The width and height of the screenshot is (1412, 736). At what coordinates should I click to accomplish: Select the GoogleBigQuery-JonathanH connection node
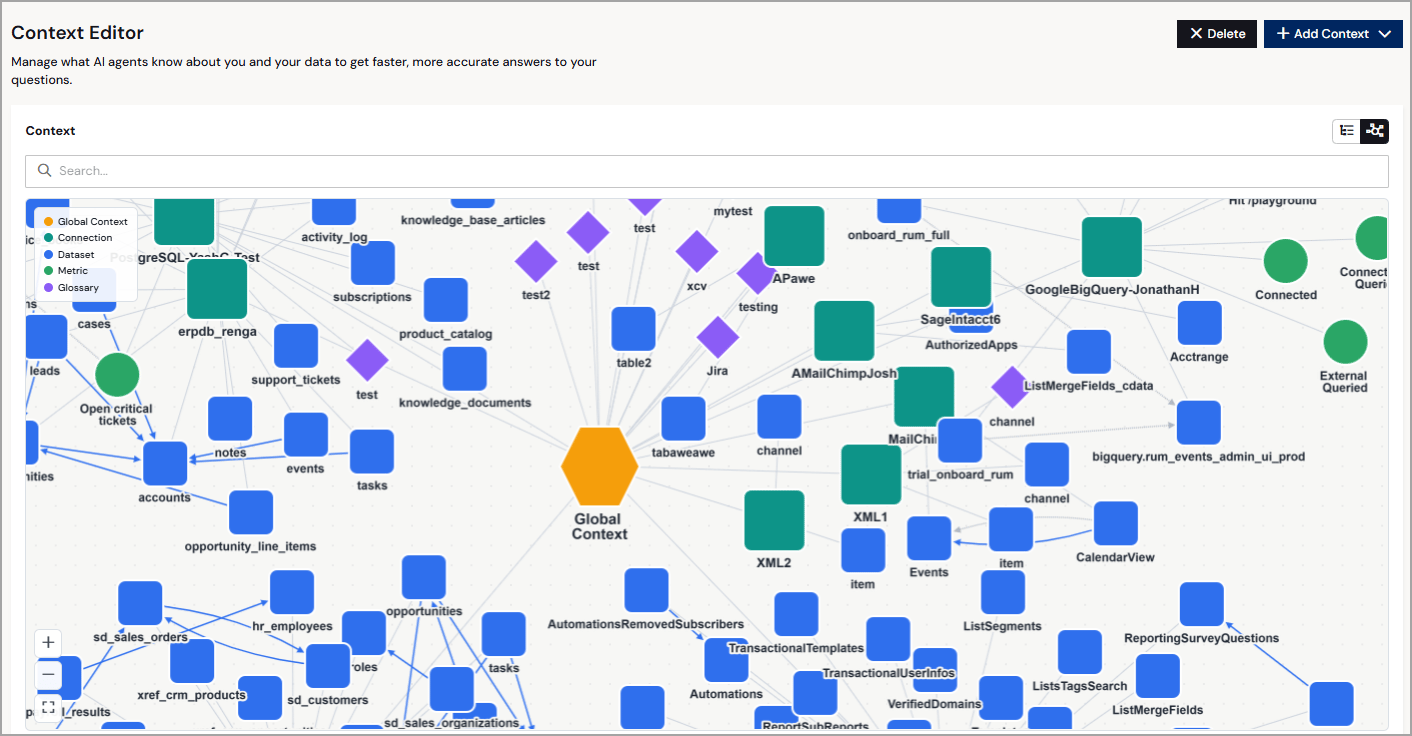coord(1112,247)
